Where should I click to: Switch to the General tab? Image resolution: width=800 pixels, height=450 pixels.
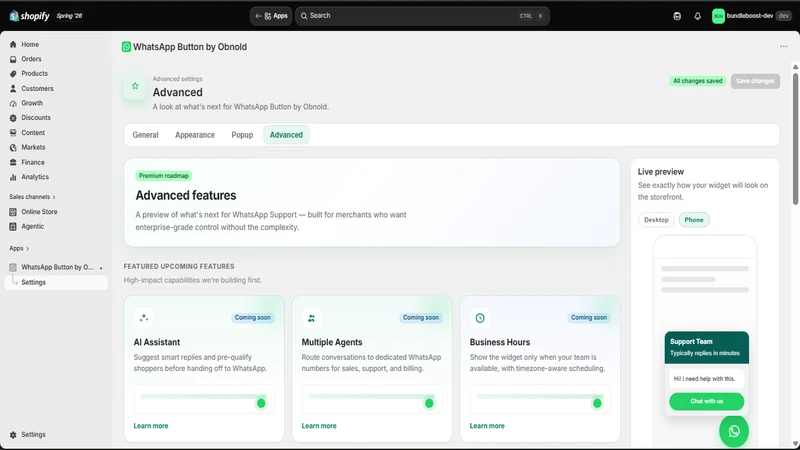coord(145,135)
